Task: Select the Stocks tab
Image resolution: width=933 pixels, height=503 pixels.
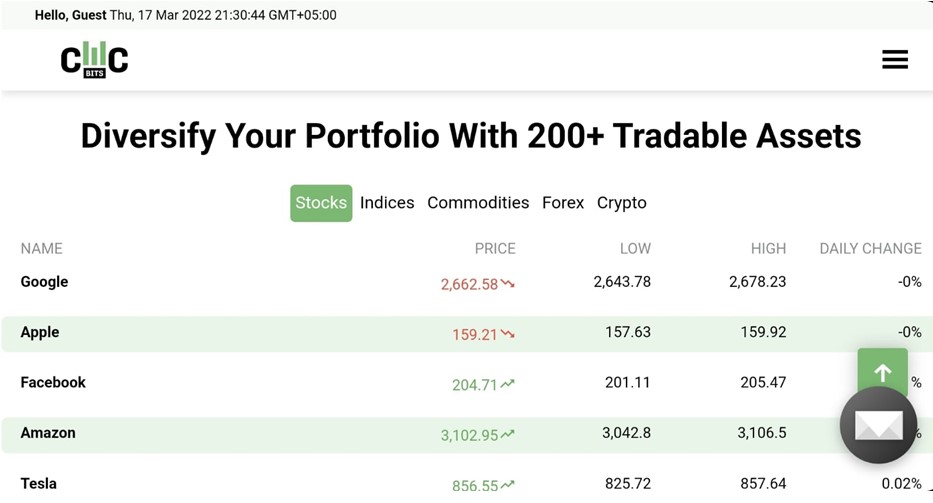Action: [321, 203]
